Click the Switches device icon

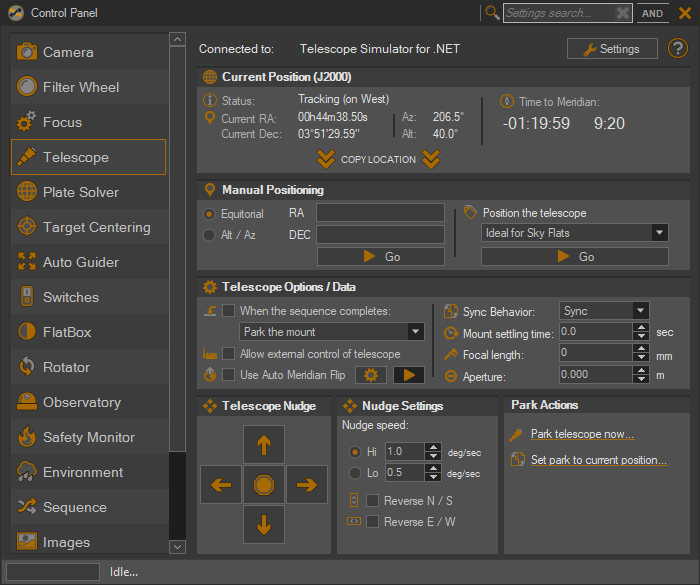point(27,297)
